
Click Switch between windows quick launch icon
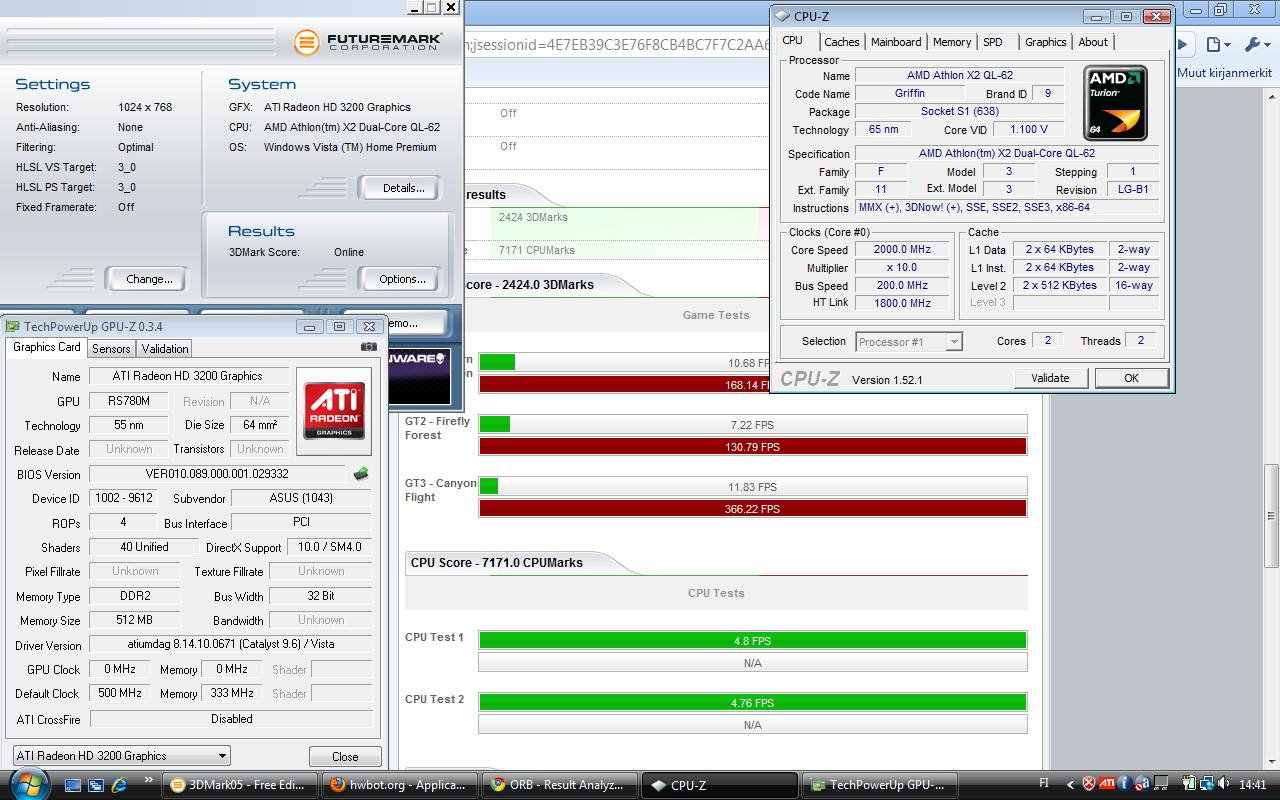click(97, 785)
